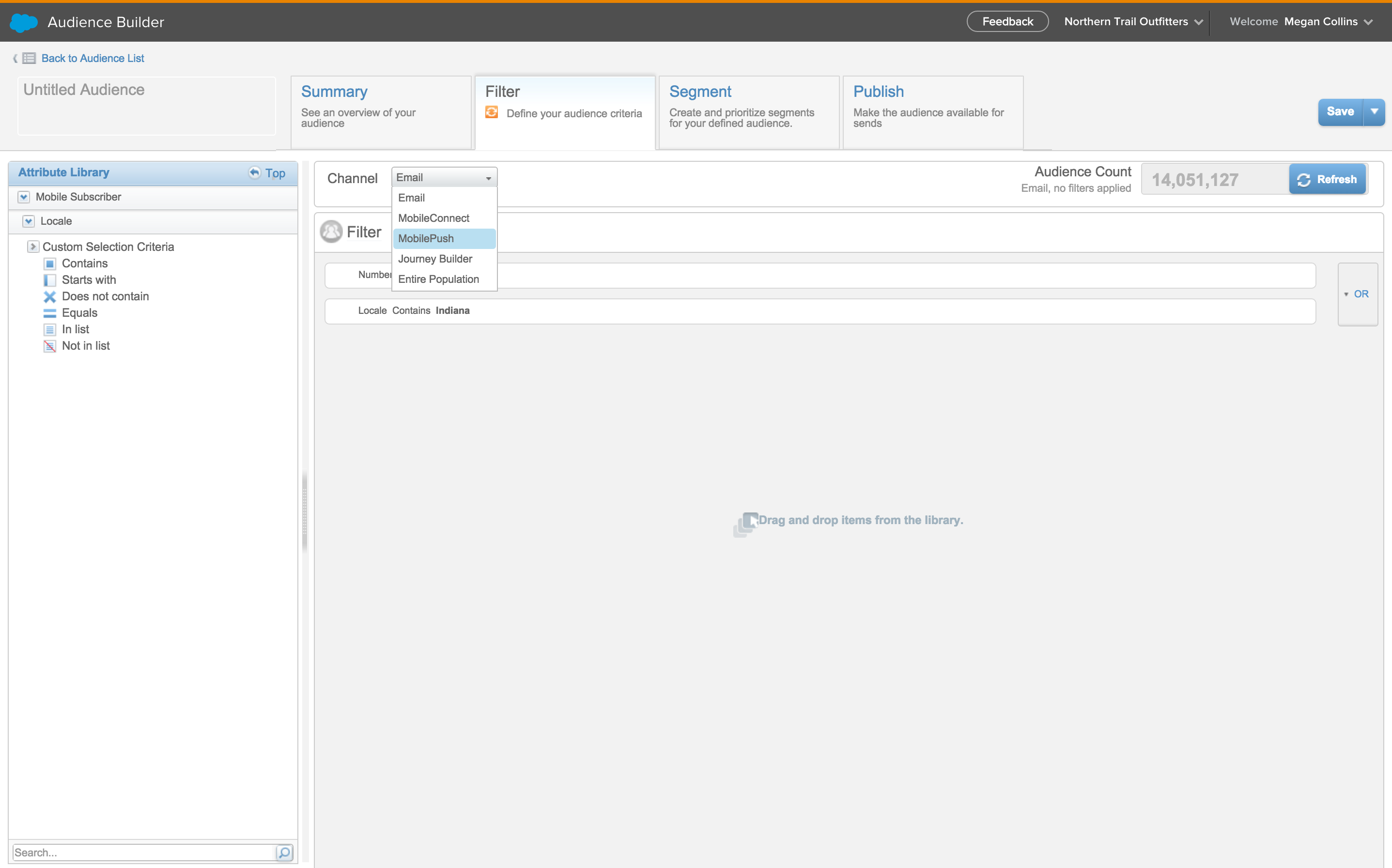Select the Contains criteria icon
Image resolution: width=1392 pixels, height=868 pixels.
tap(50, 263)
